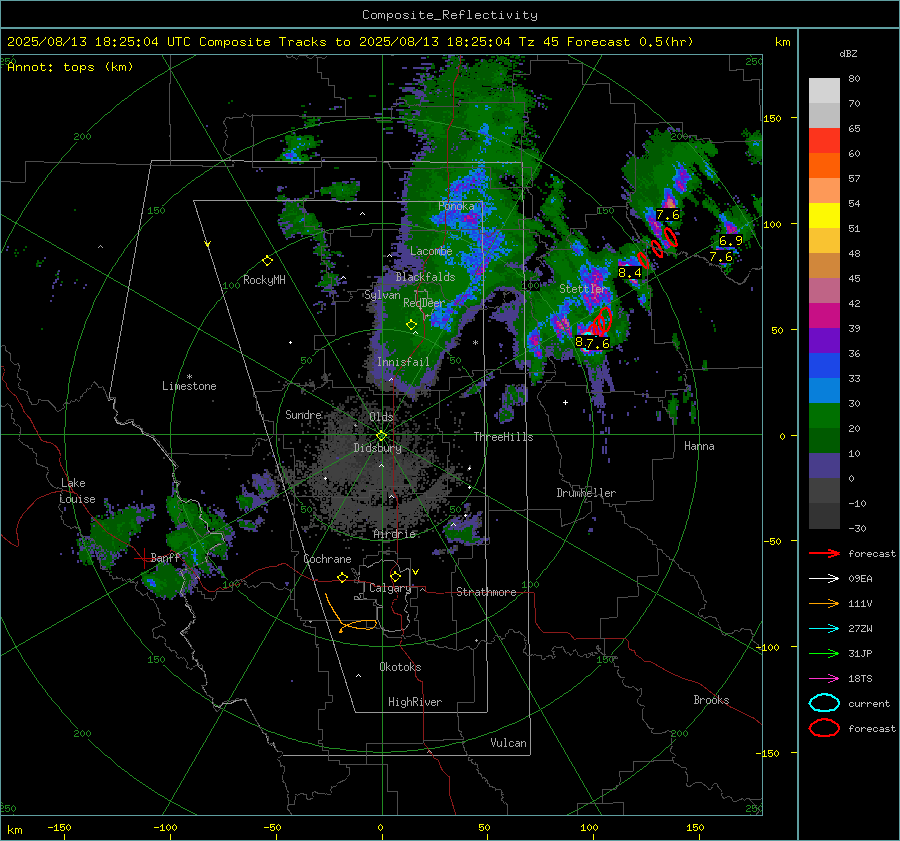The width and height of the screenshot is (900, 841).
Task: Click the green 20 dBZ color swatch
Action: click(824, 415)
